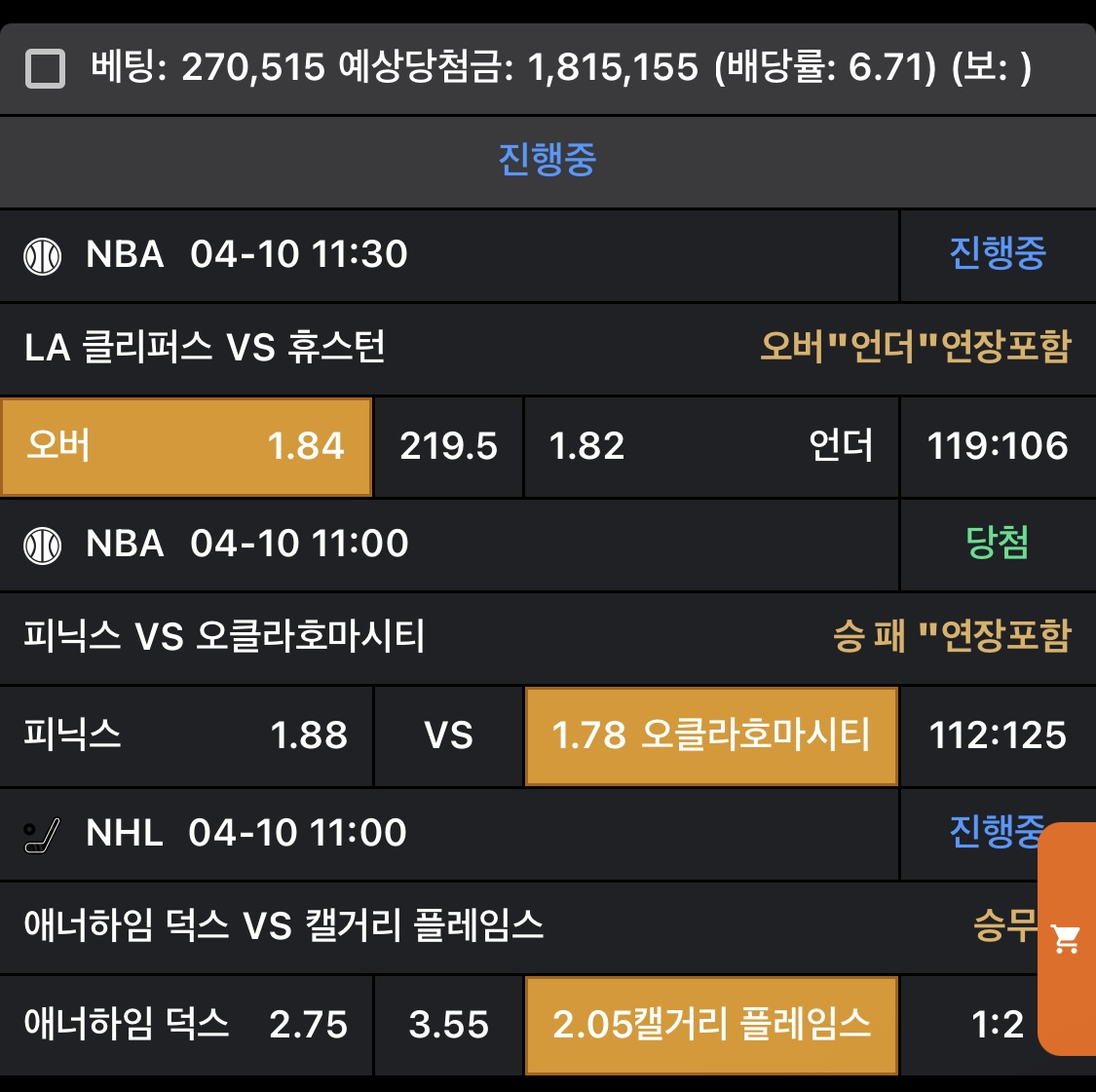
Task: Open 애너하임 덕스 VS 캘거리 플레임스 match title
Action: click(283, 925)
